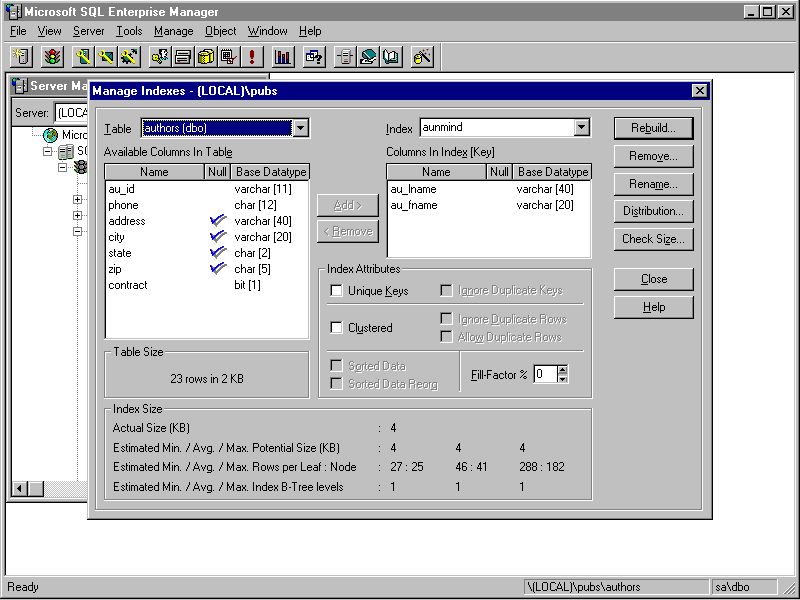Open the Manage menu
This screenshot has height=600, width=800.
tap(173, 31)
